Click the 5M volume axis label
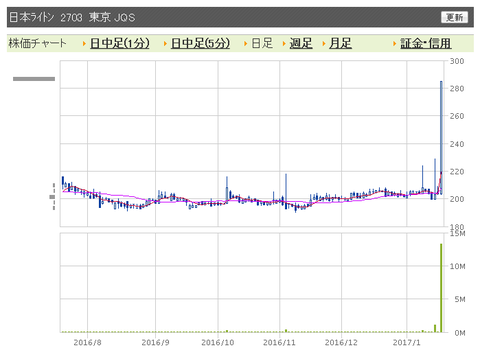This screenshot has height=361, width=480. [x=460, y=299]
